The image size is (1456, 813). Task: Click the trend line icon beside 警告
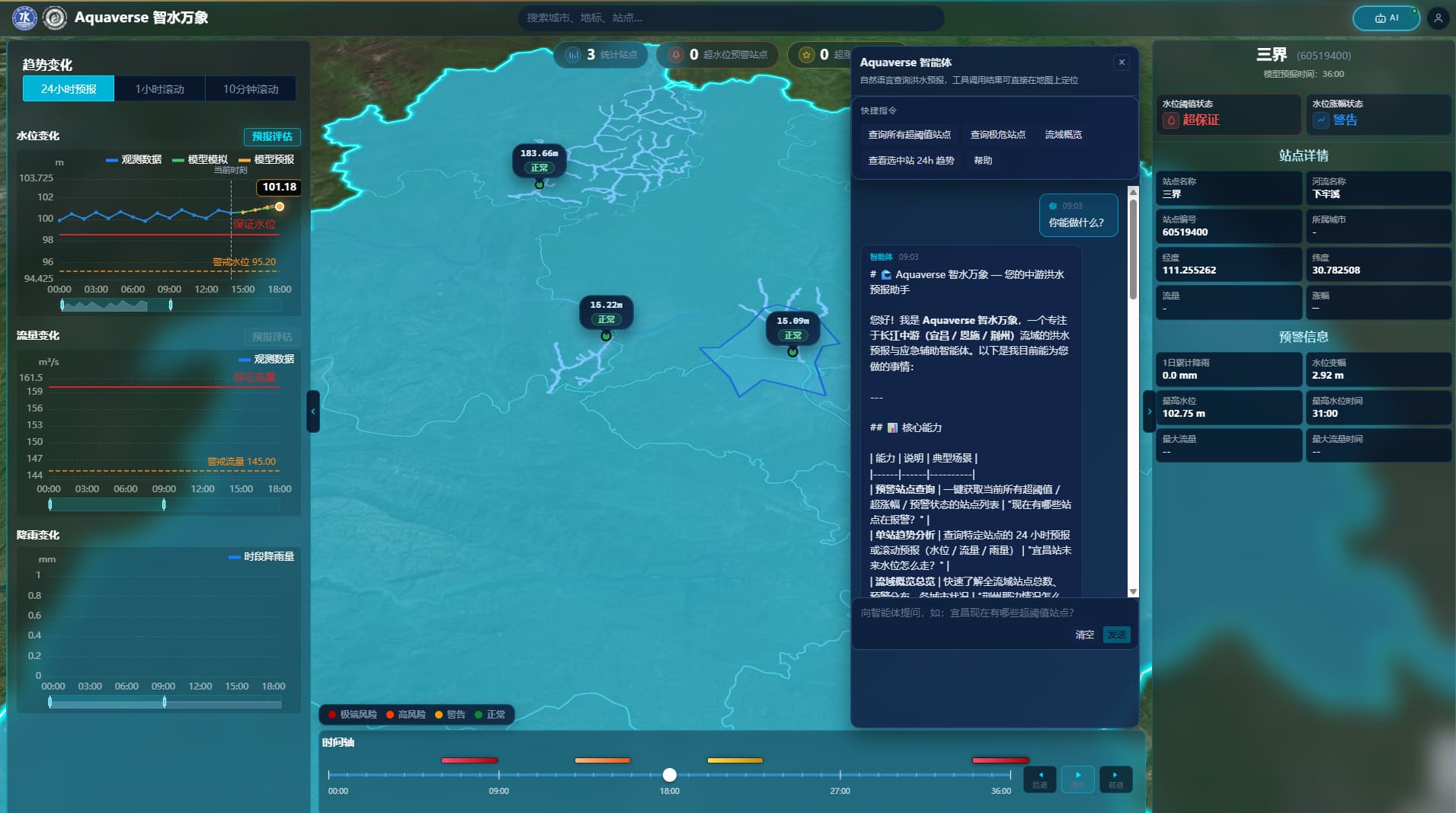(1320, 120)
